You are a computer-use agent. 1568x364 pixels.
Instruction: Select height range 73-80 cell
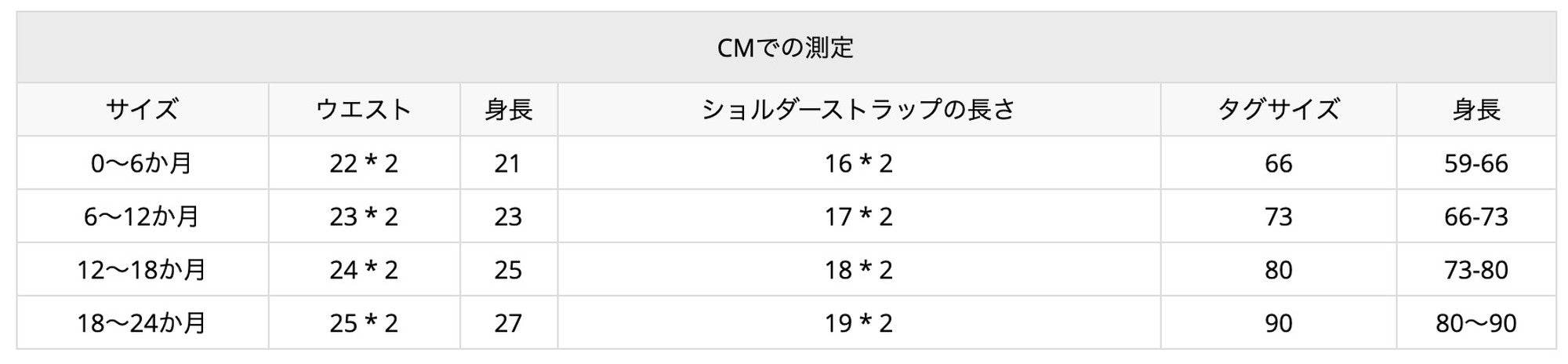click(1475, 270)
